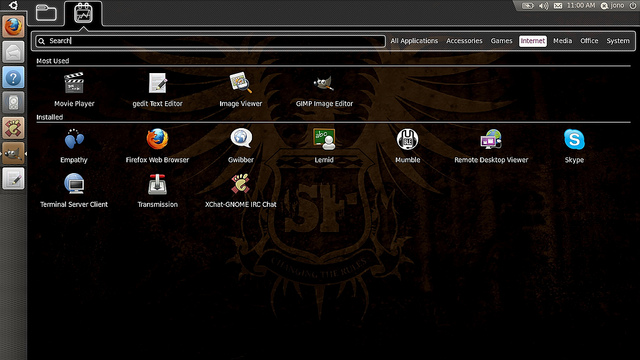640x360 pixels.
Task: Click into the Search field
Action: pyautogui.click(x=210, y=41)
